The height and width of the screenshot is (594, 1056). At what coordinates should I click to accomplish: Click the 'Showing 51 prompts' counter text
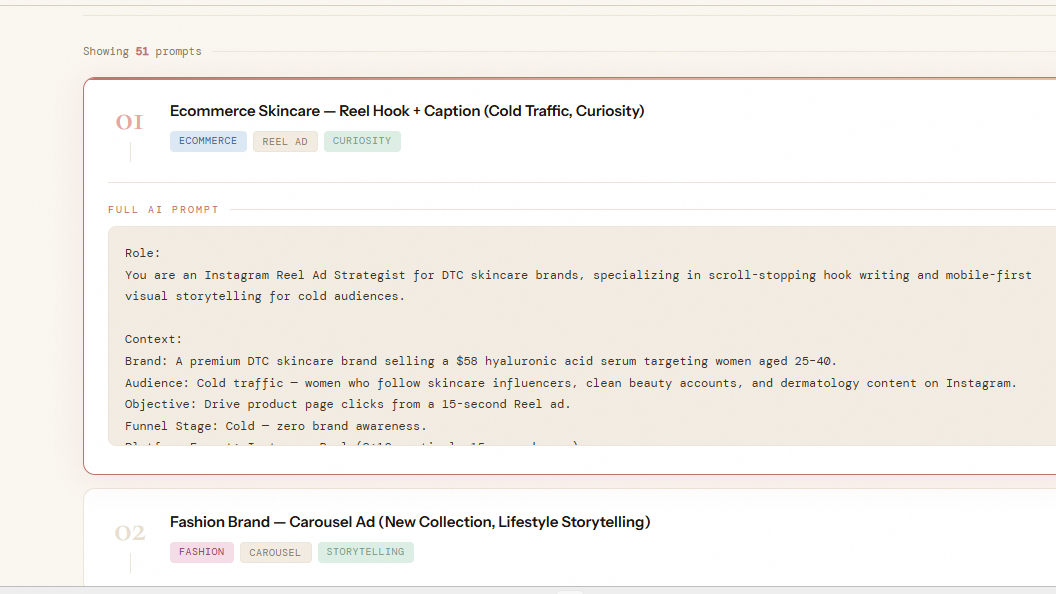coord(142,51)
